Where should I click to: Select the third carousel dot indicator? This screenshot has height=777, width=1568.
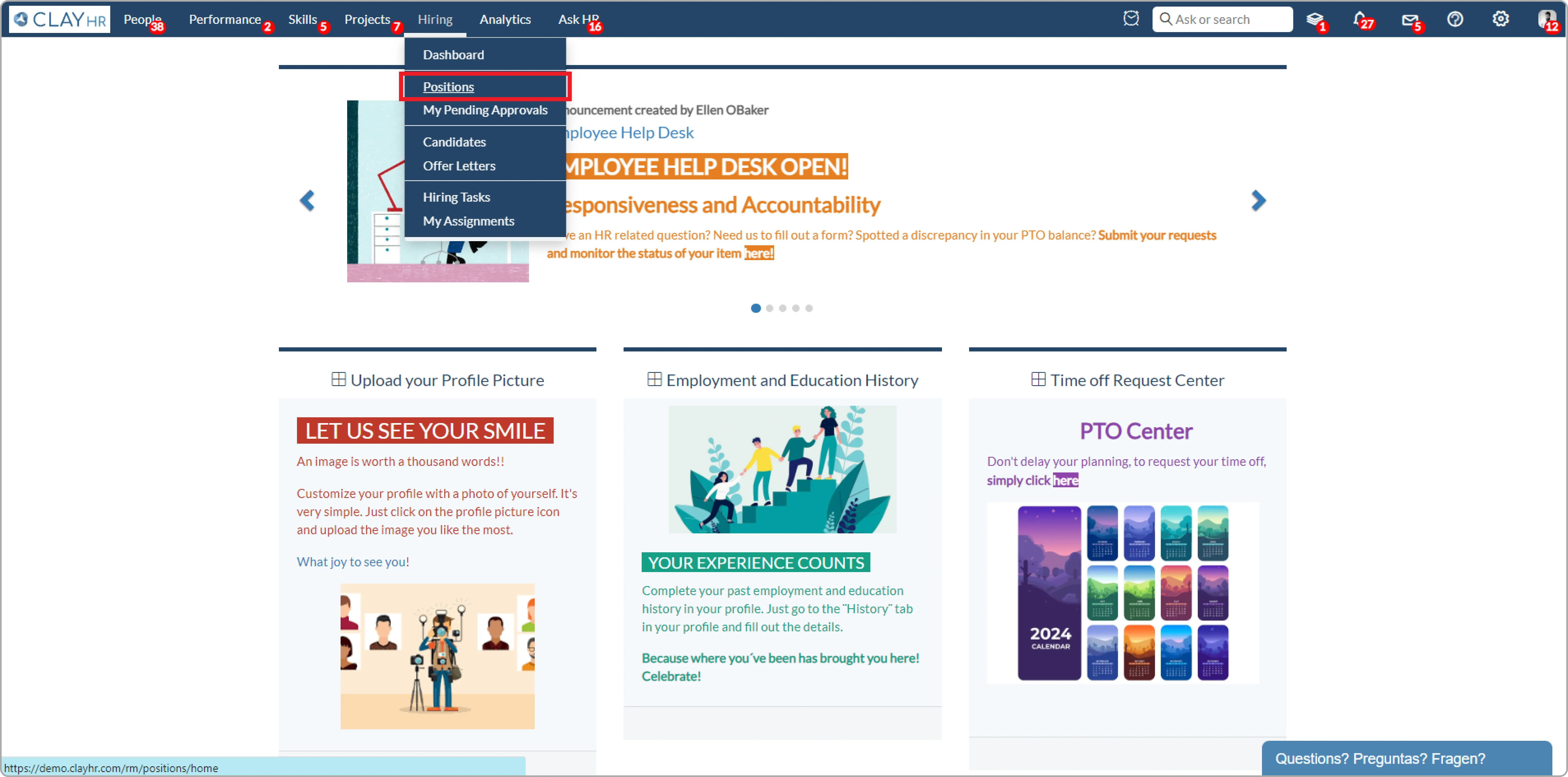pyautogui.click(x=783, y=308)
